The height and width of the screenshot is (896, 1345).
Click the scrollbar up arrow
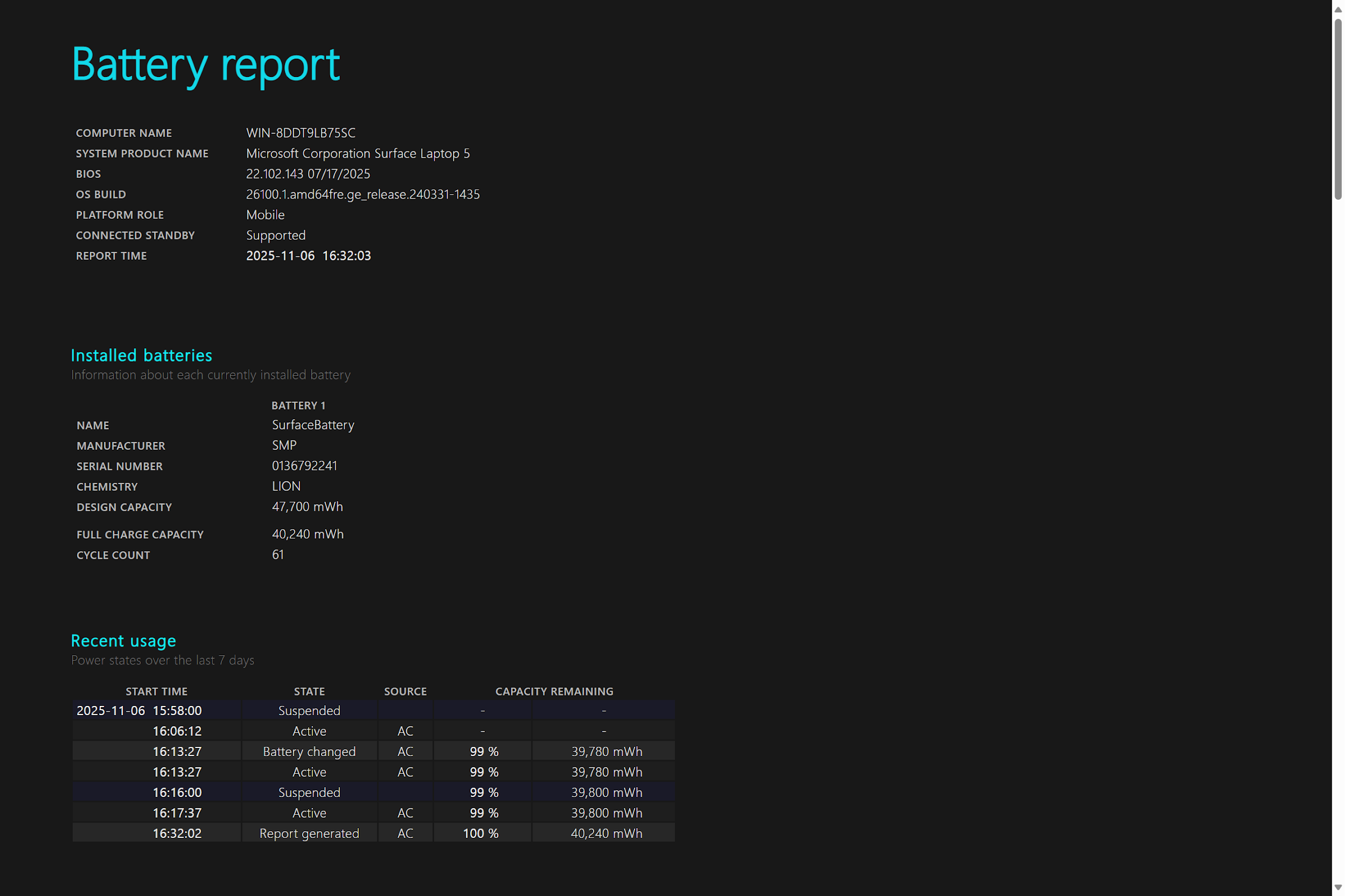[x=1338, y=9]
